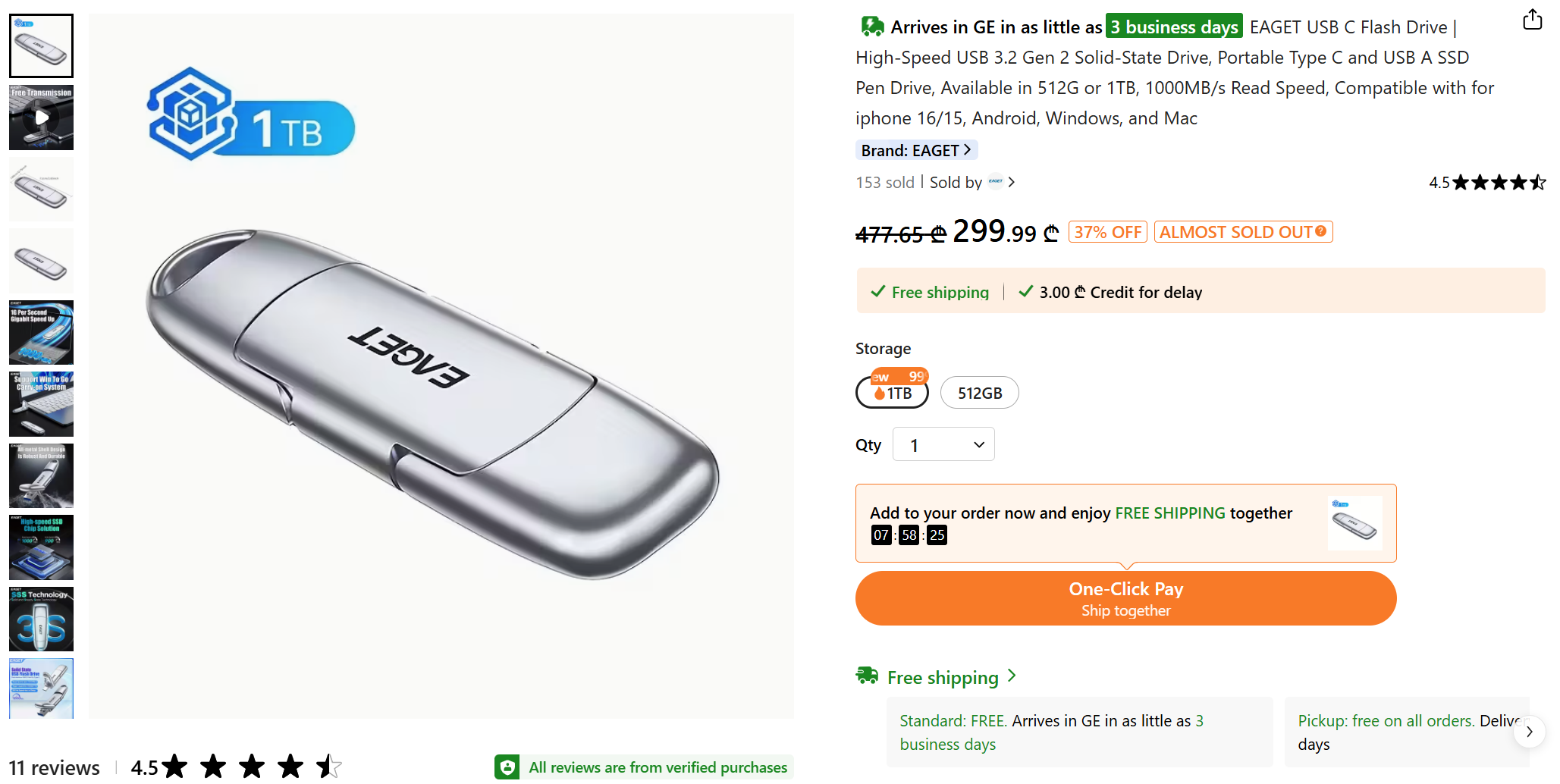1560x784 pixels.
Task: Open the 11 reviews link
Action: tap(55, 767)
